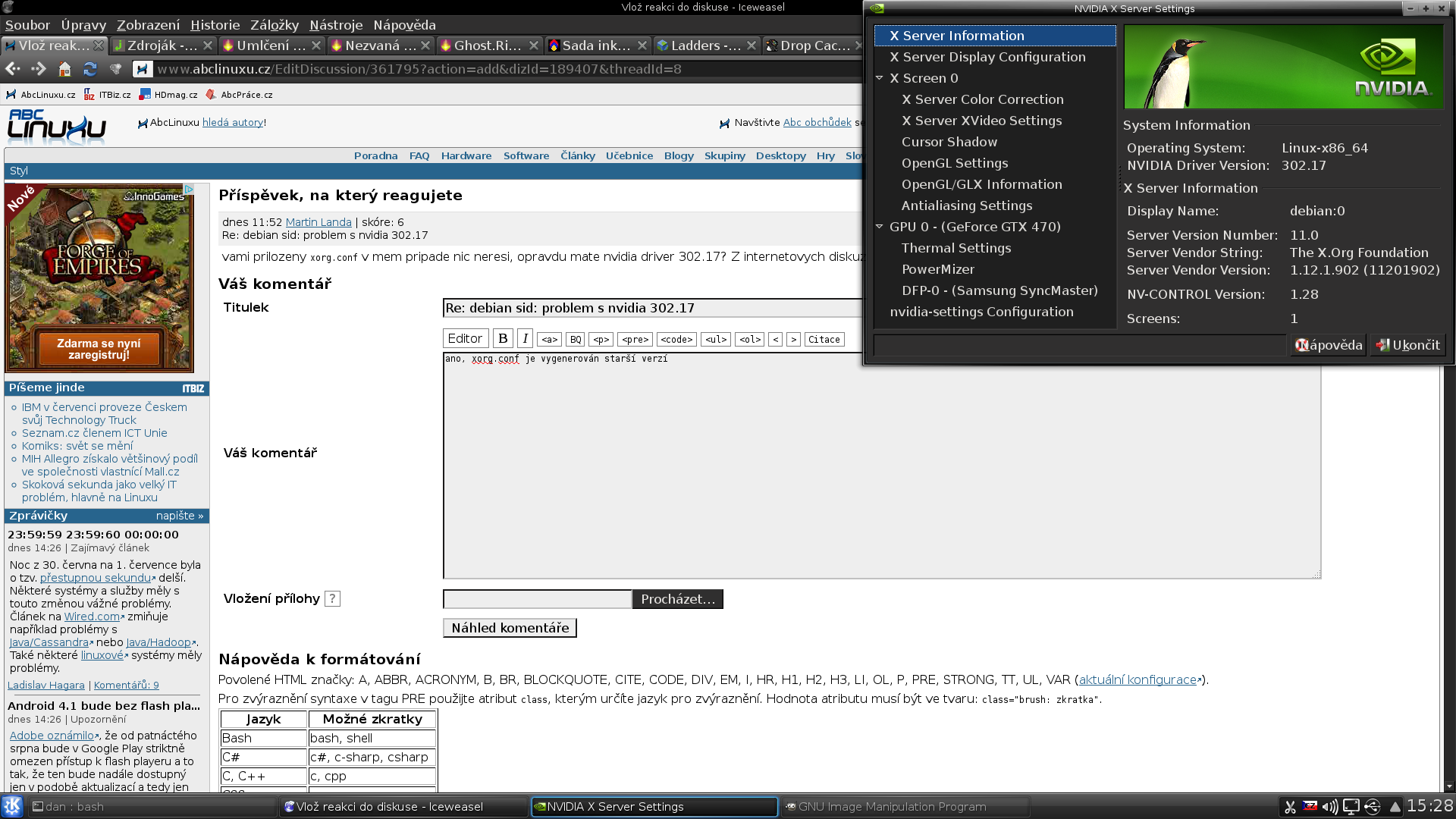
Task: Click in the Titulek input field
Action: [653, 308]
